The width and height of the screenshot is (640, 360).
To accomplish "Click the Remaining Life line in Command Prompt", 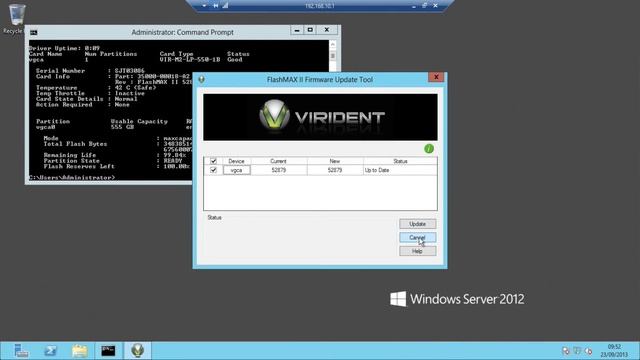I will [x=115, y=155].
